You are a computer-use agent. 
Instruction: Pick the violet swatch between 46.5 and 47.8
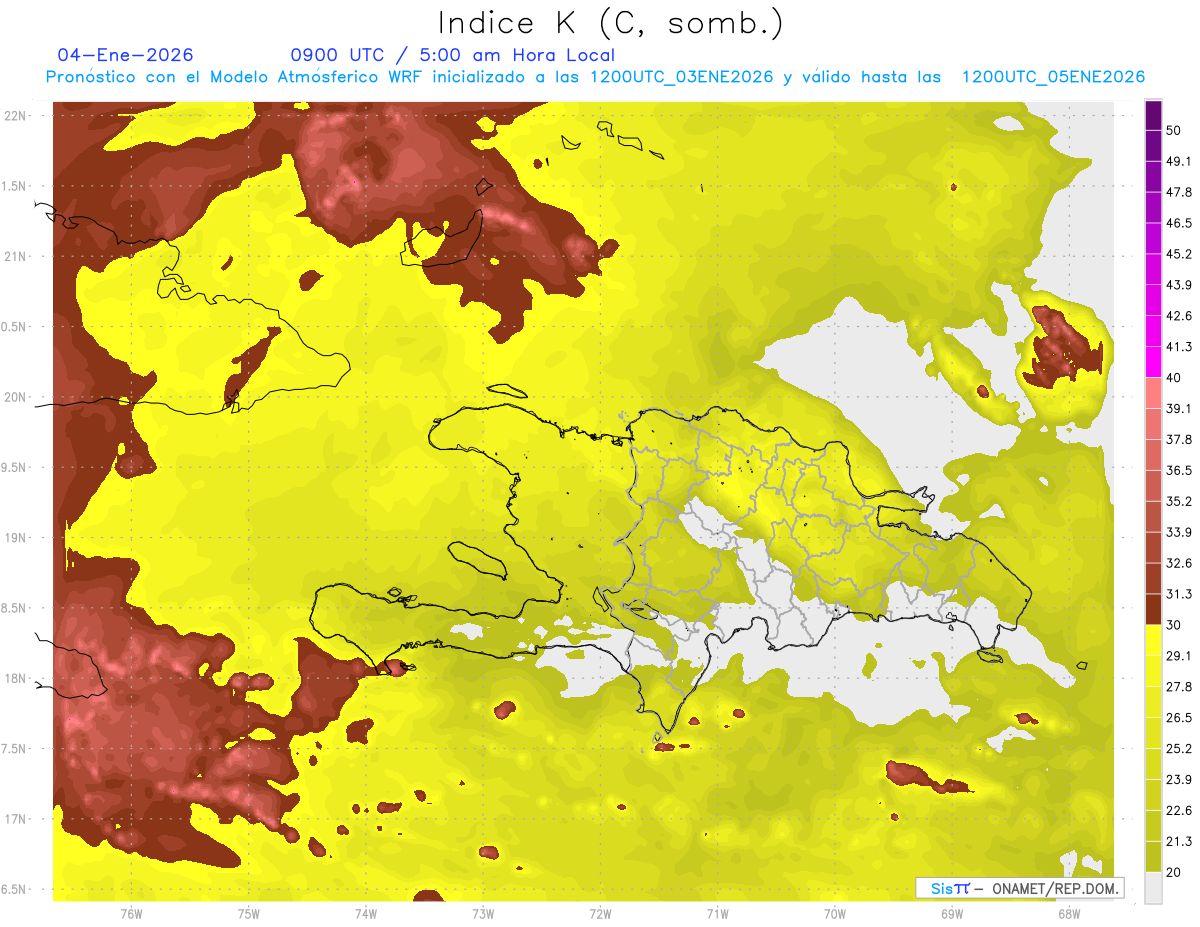tap(1154, 207)
